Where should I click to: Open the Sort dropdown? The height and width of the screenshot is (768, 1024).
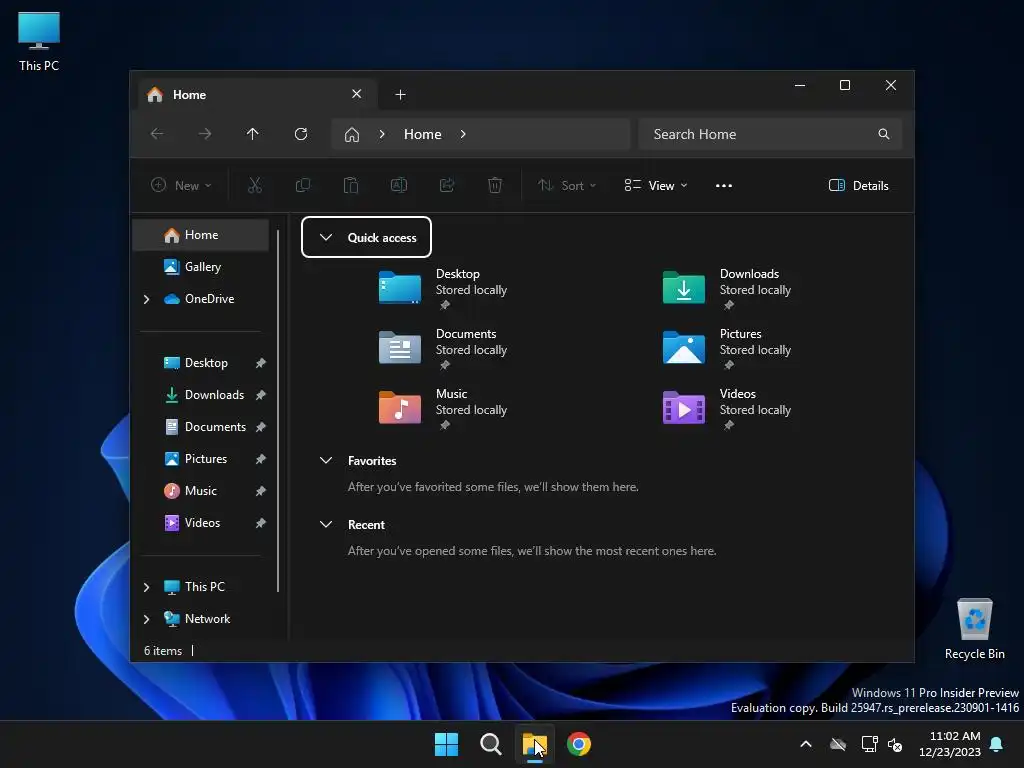567,185
